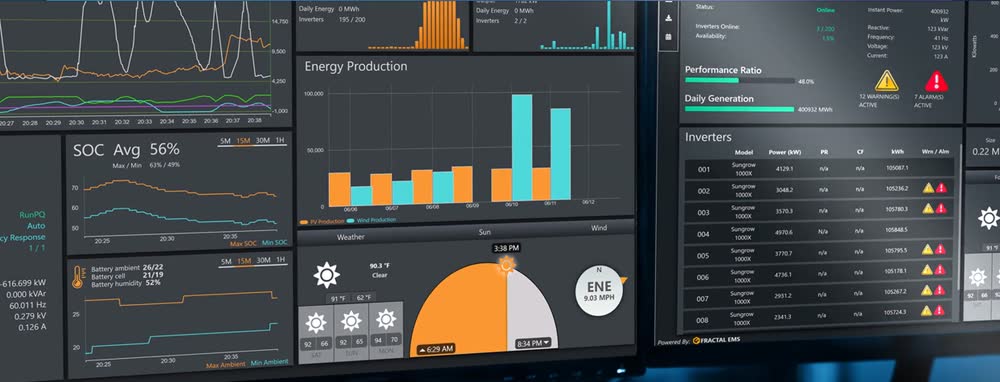Click the warning icon on inverter 003
This screenshot has width=1000, height=382.
pos(928,209)
